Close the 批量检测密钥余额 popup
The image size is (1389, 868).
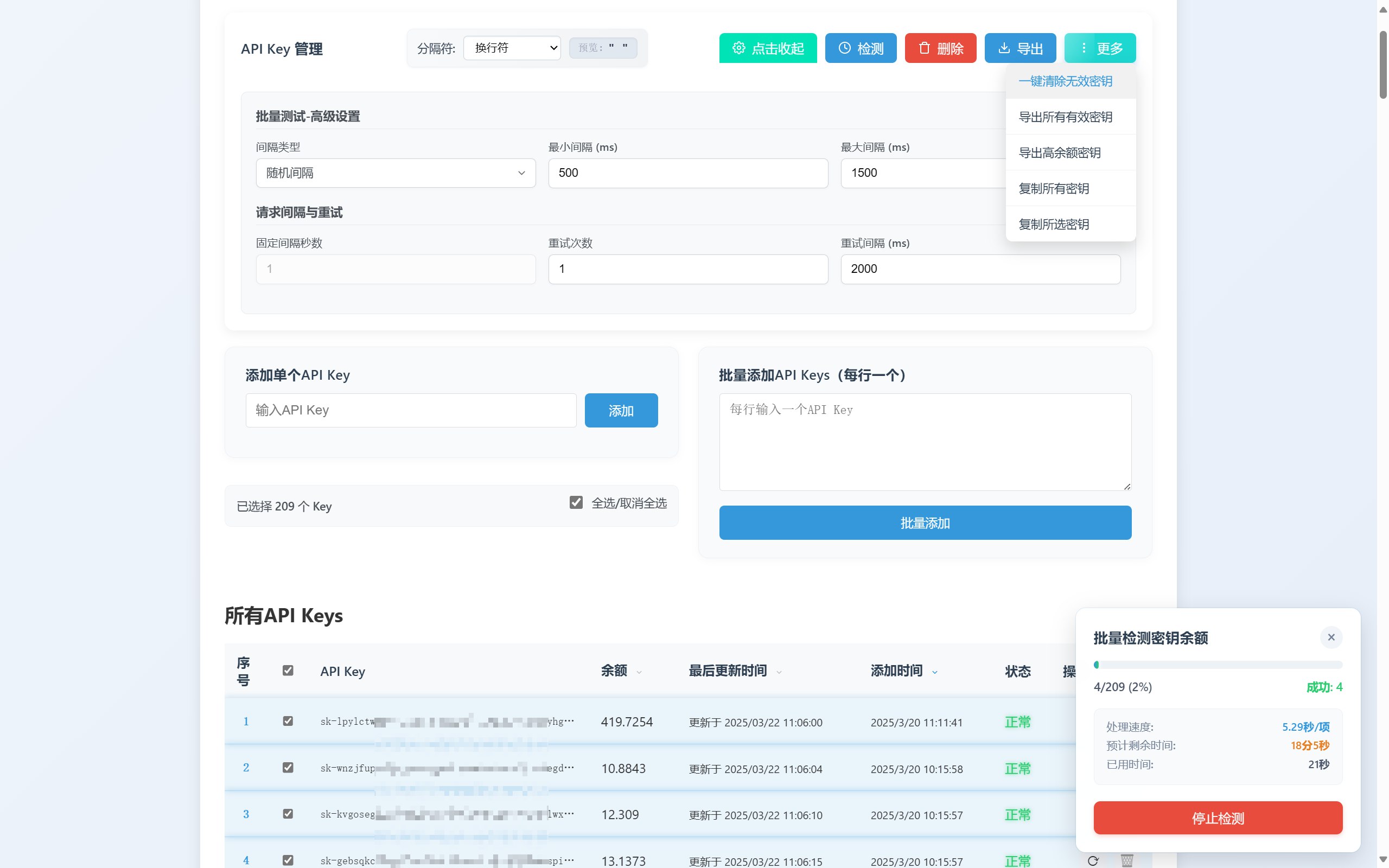pos(1331,637)
